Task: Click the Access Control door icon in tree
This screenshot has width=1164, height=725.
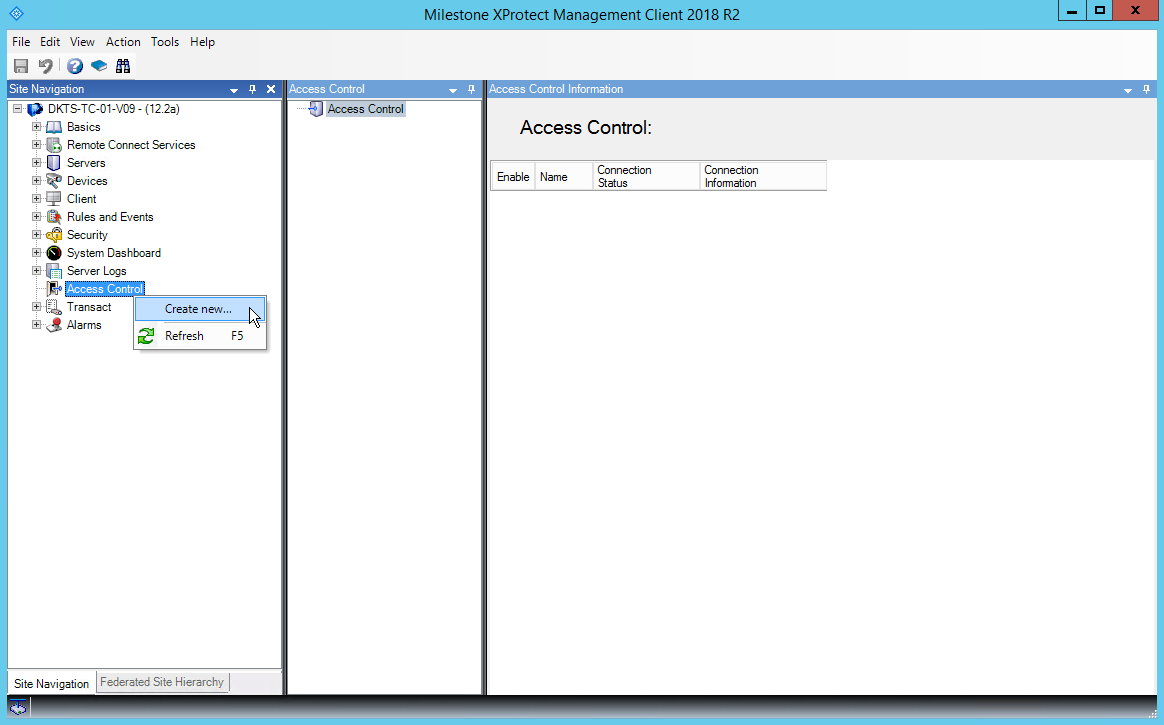Action: pyautogui.click(x=53, y=289)
